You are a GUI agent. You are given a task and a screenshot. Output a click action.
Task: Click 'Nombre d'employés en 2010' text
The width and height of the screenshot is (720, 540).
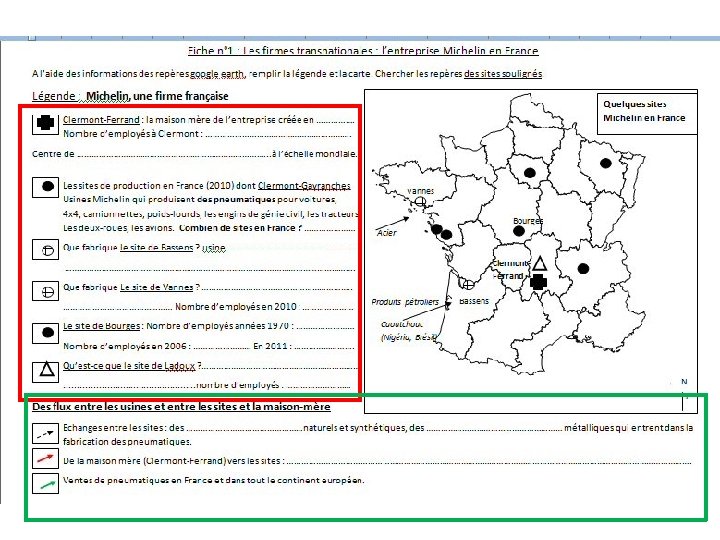tap(236, 307)
